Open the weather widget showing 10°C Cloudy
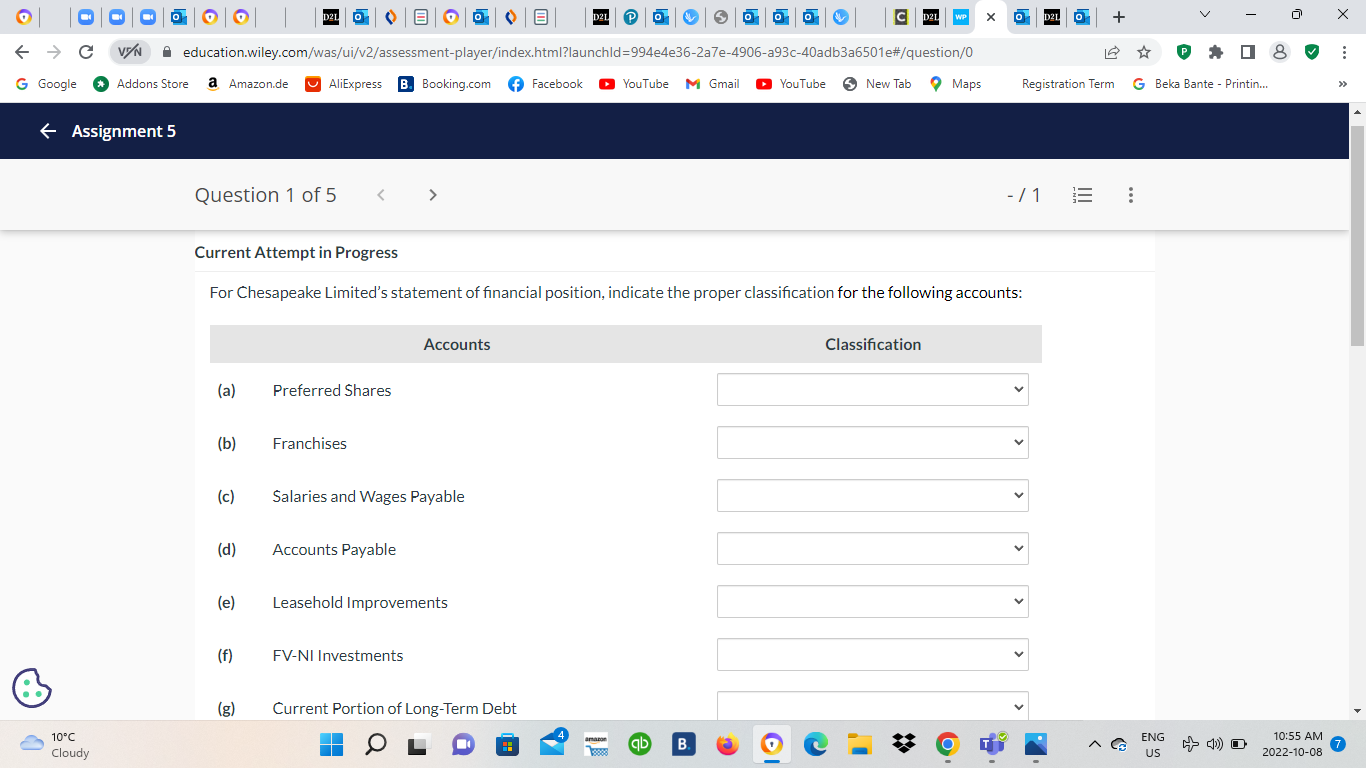 (55, 744)
